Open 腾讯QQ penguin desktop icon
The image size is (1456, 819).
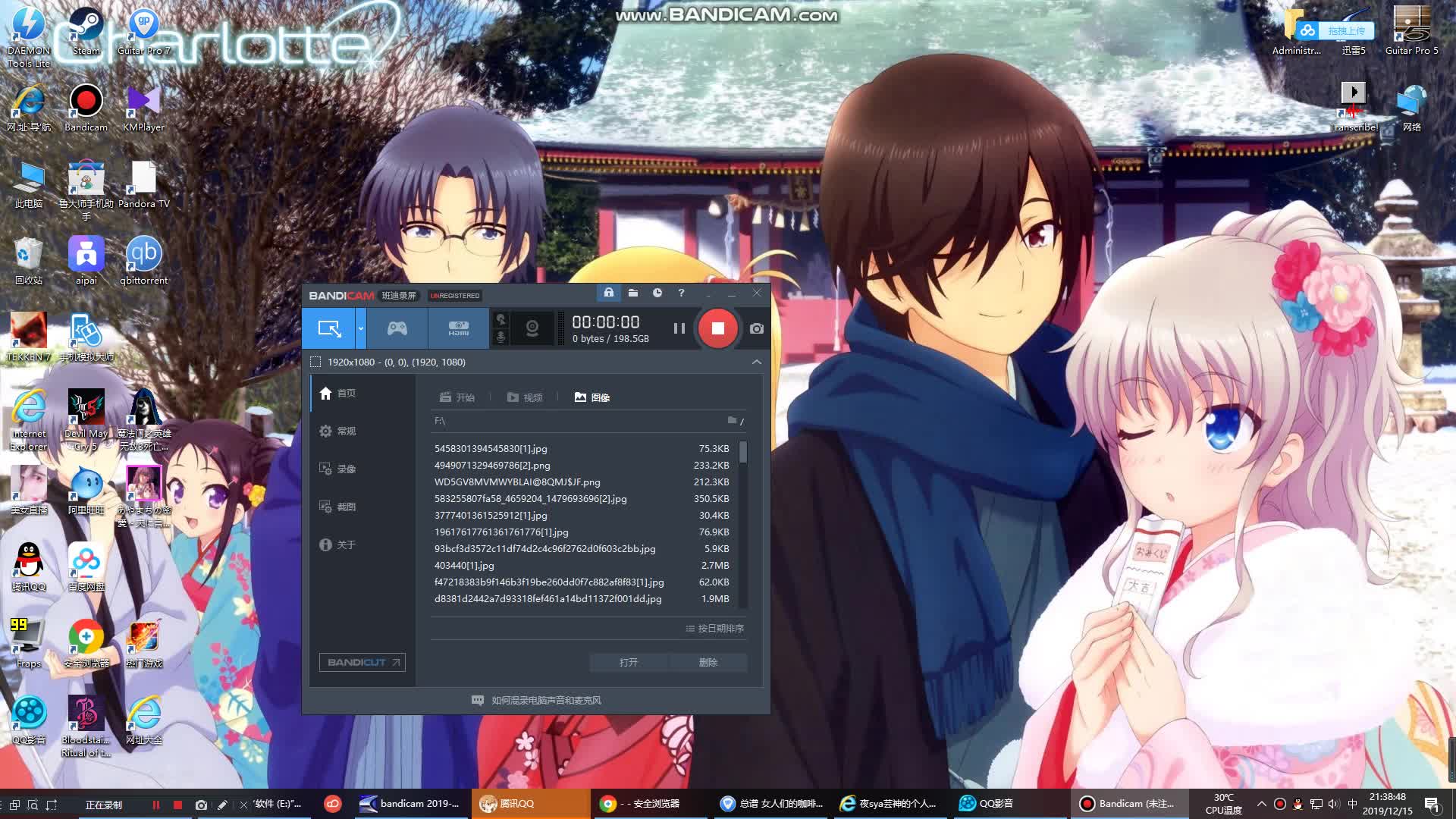(28, 567)
